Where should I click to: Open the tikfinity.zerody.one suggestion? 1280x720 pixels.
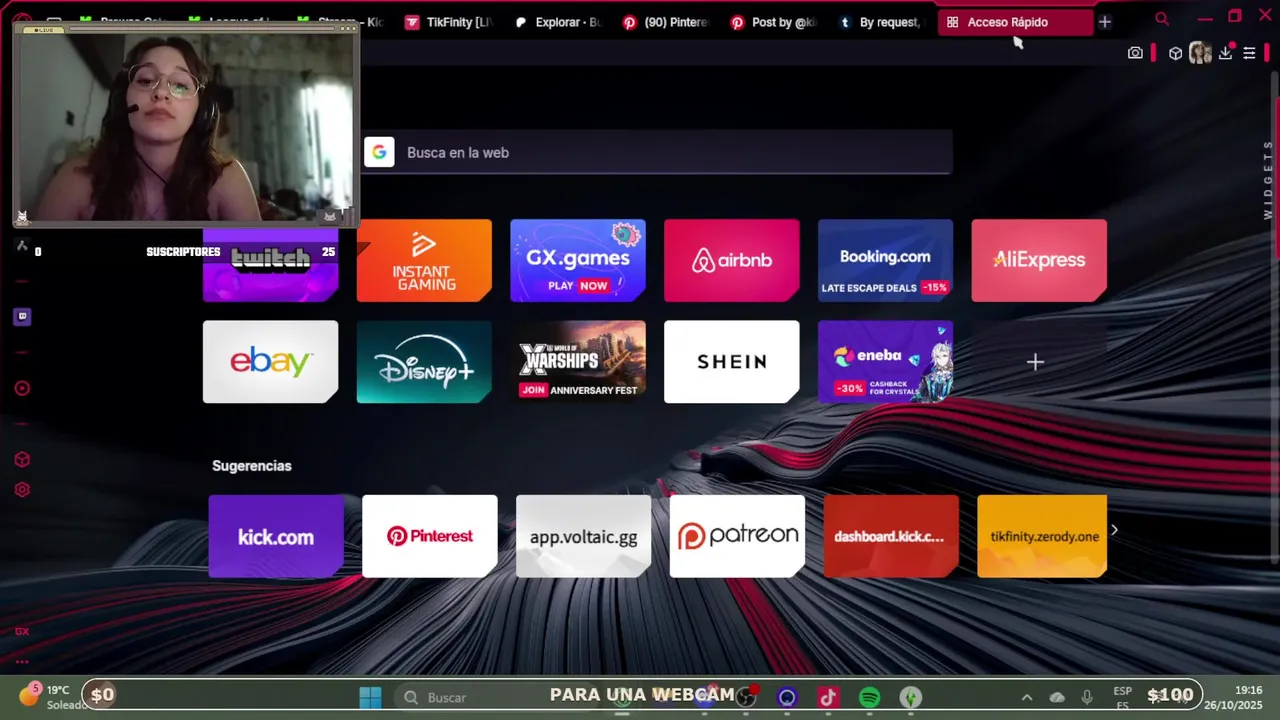[1042, 536]
